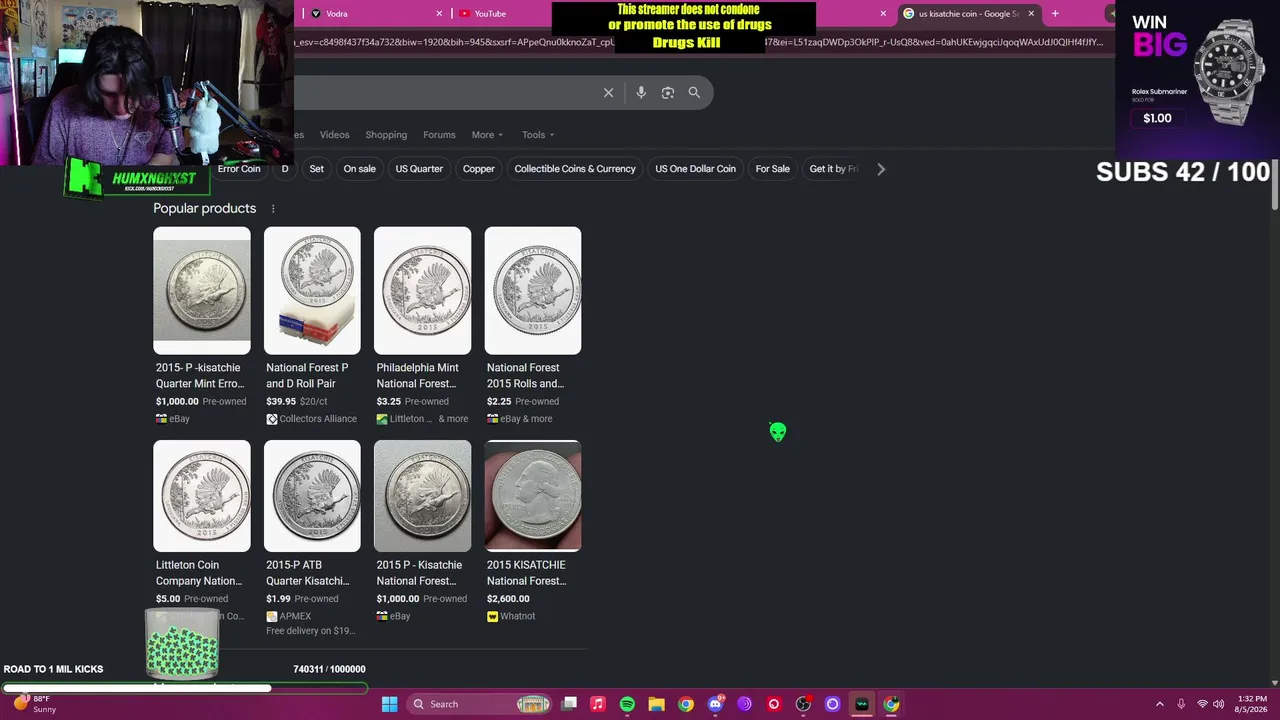This screenshot has width=1280, height=720.
Task: Show more filter chips with right arrow
Action: 881,169
